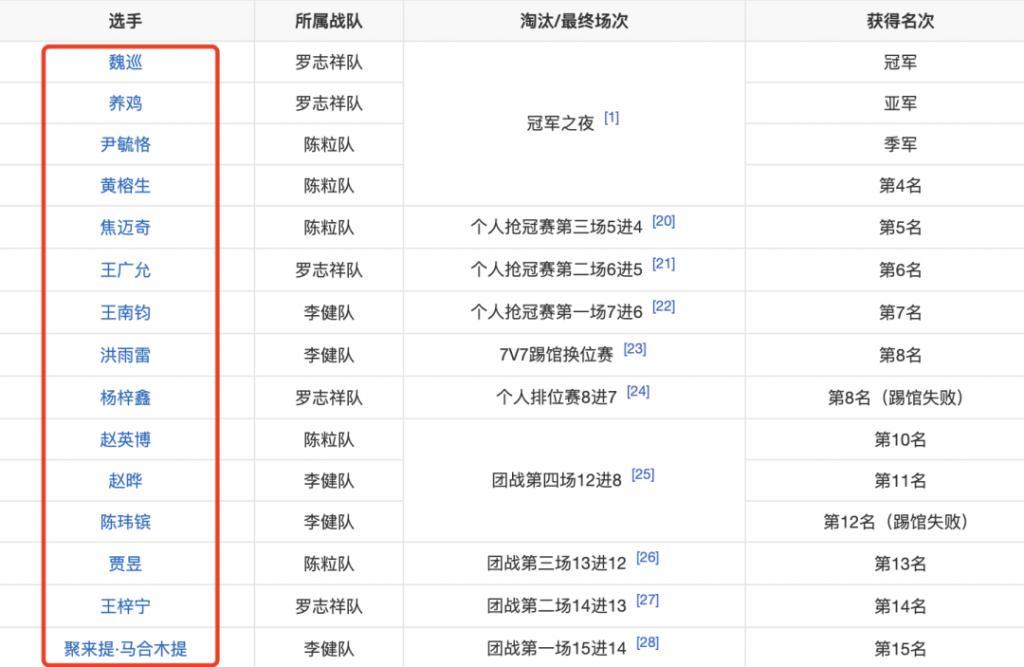
Task: Open the 赵晔 link
Action: point(126,481)
